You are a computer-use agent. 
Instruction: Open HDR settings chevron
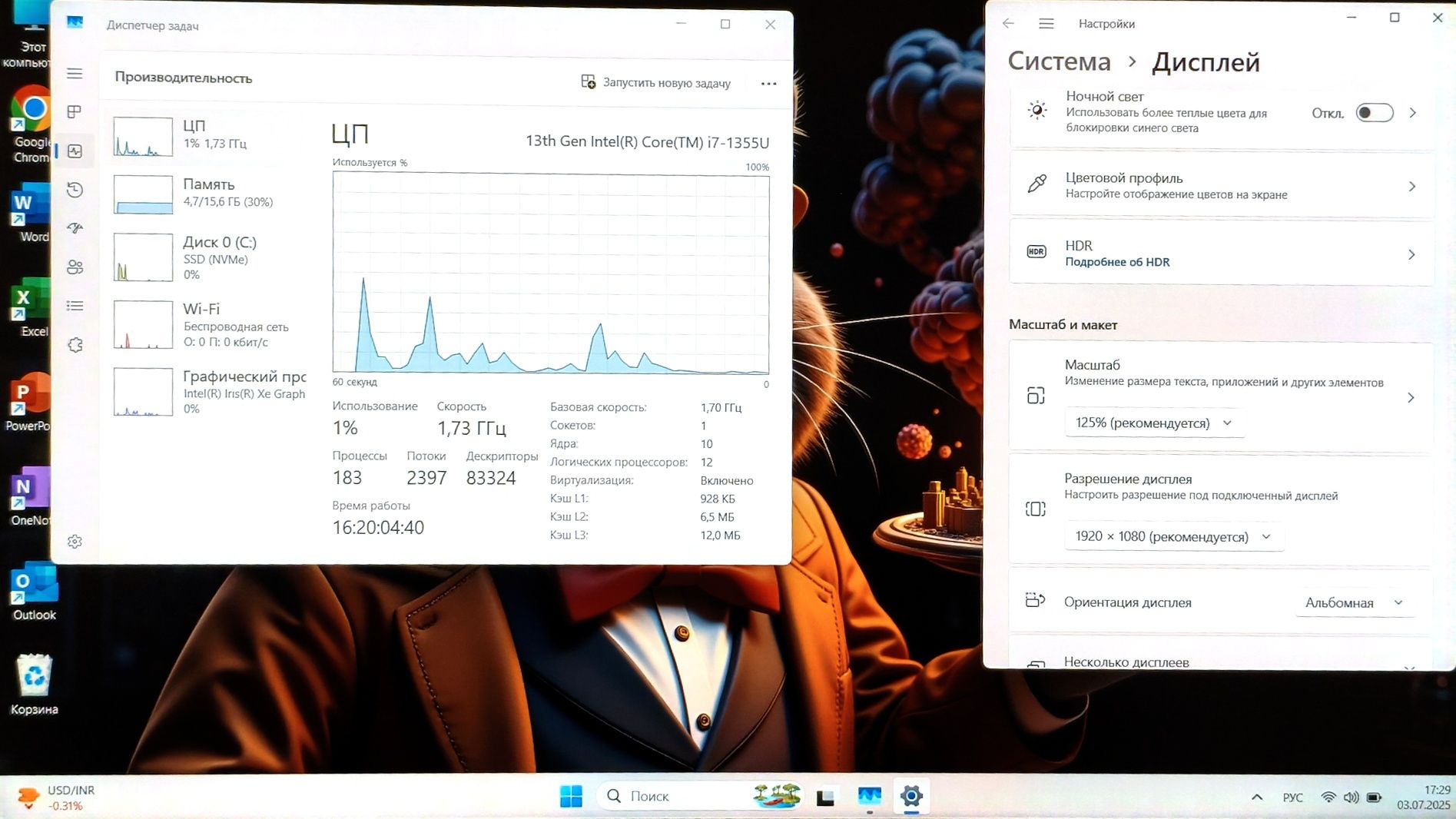(x=1411, y=254)
